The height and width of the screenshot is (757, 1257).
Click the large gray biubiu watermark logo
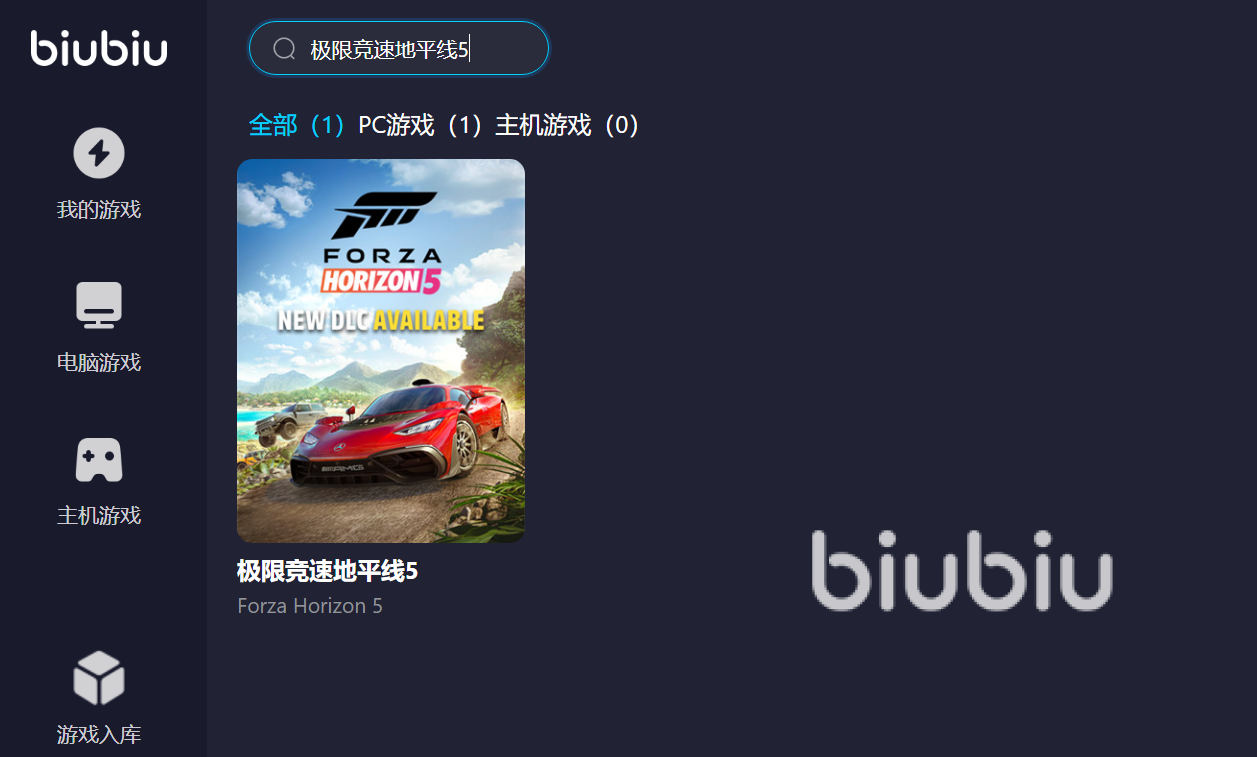pos(962,571)
